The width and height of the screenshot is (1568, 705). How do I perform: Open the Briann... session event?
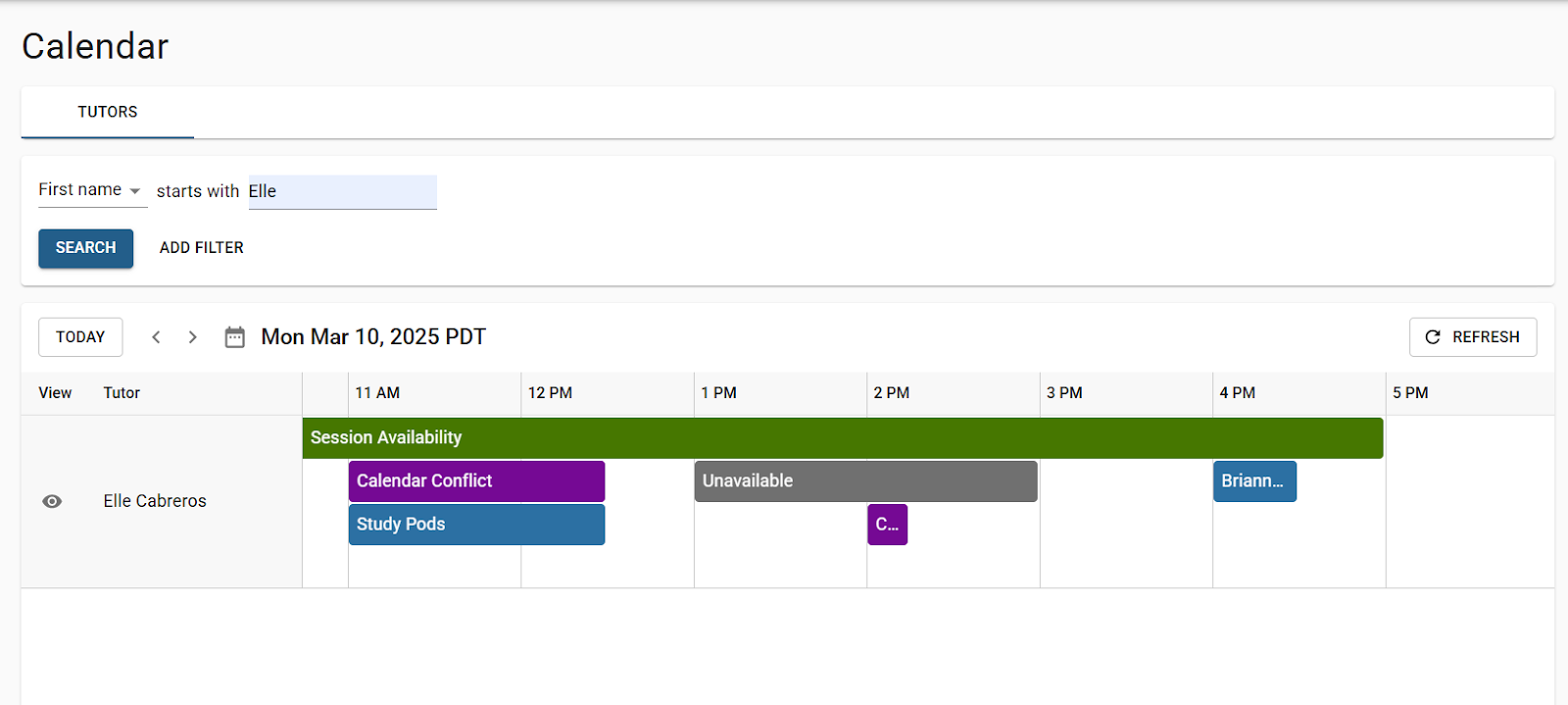pyautogui.click(x=1254, y=481)
